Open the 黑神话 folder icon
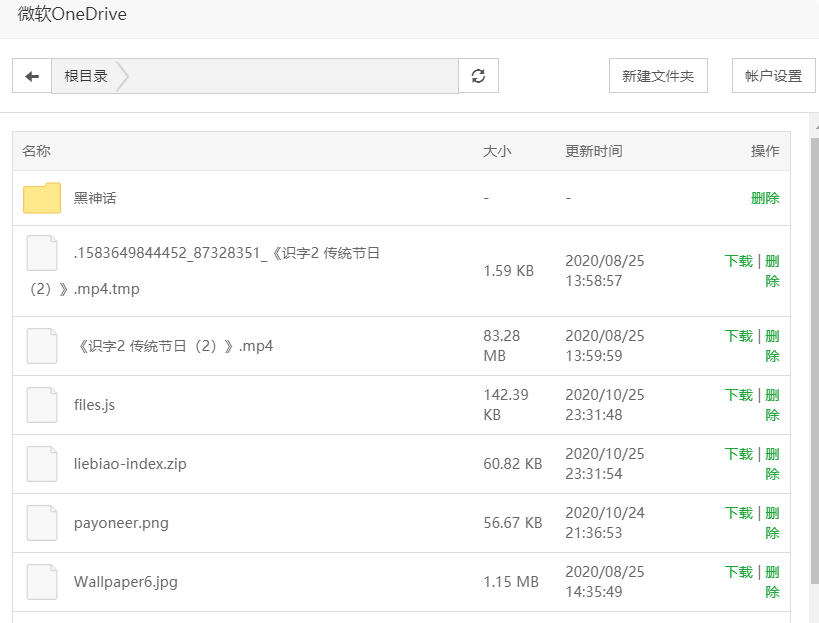 42,198
